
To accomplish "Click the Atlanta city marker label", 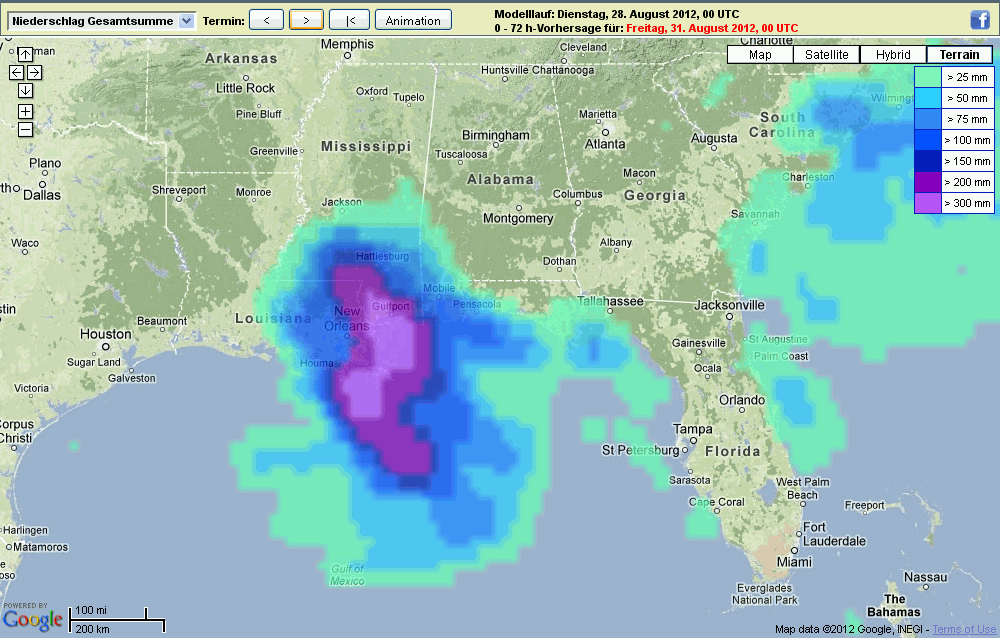I will 605,144.
